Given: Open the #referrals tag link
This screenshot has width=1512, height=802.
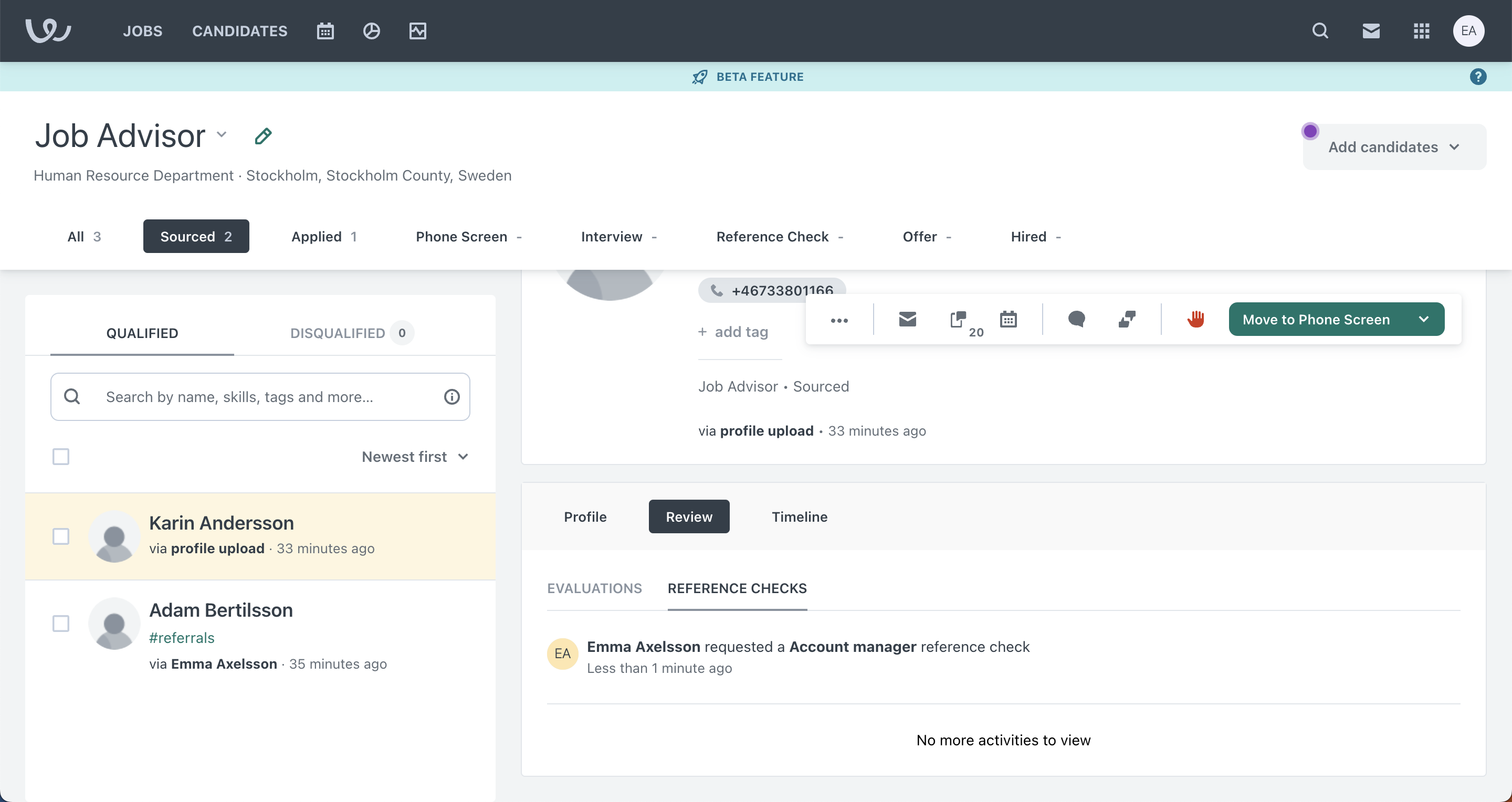Looking at the screenshot, I should click(182, 638).
